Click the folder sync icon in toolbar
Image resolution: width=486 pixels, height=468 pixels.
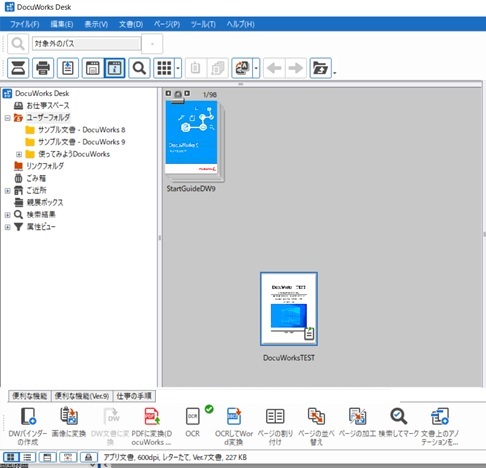point(320,68)
